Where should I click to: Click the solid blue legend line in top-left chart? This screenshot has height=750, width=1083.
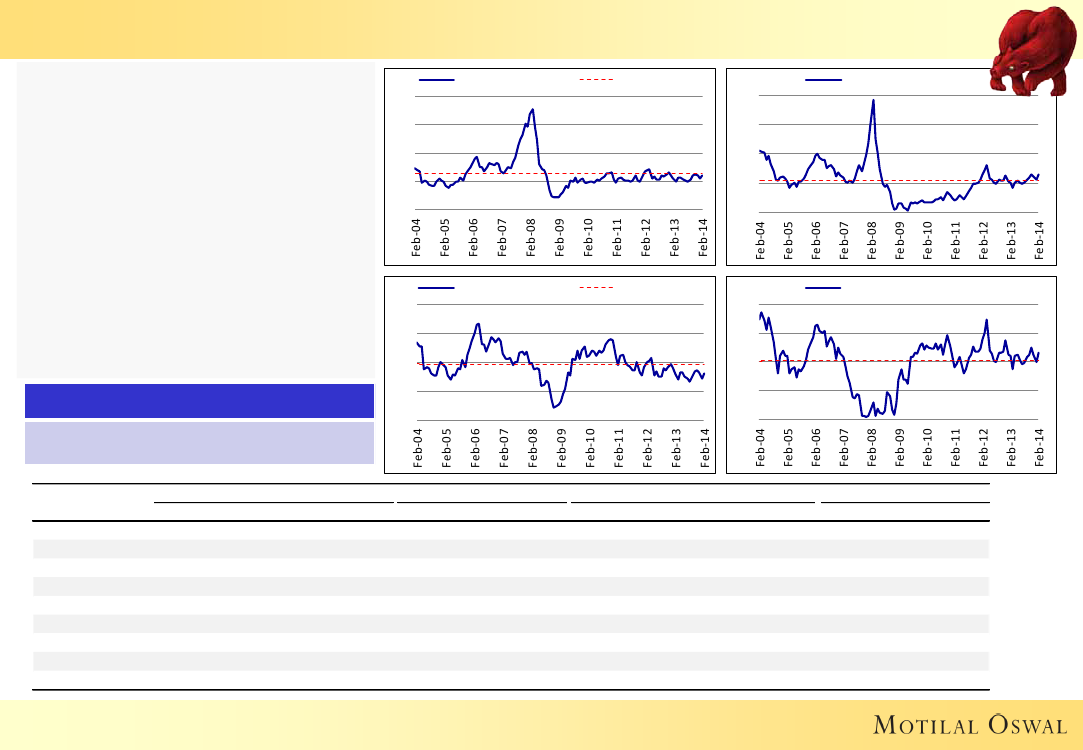(436, 79)
